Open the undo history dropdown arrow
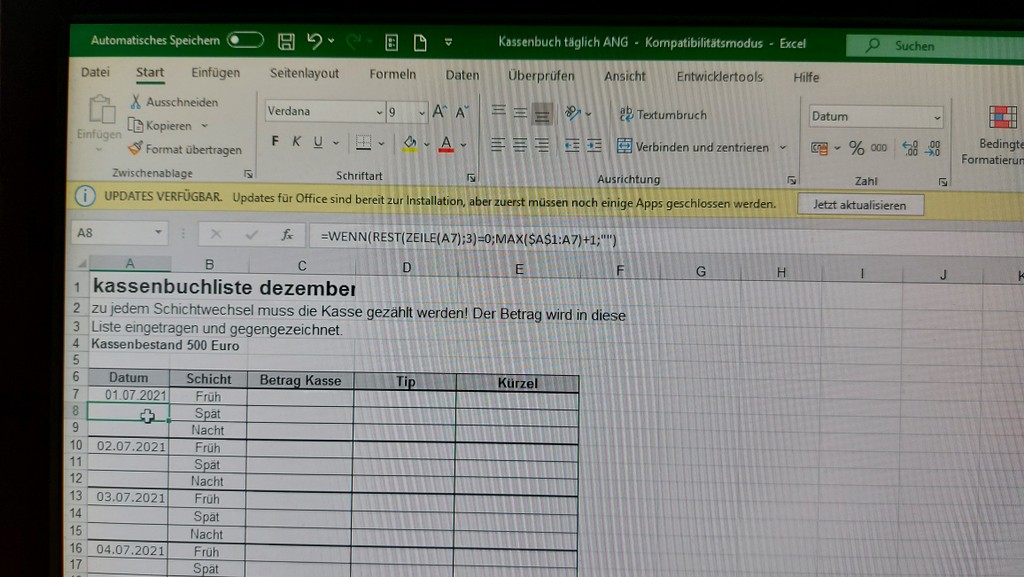Image resolution: width=1024 pixels, height=577 pixels. point(331,41)
